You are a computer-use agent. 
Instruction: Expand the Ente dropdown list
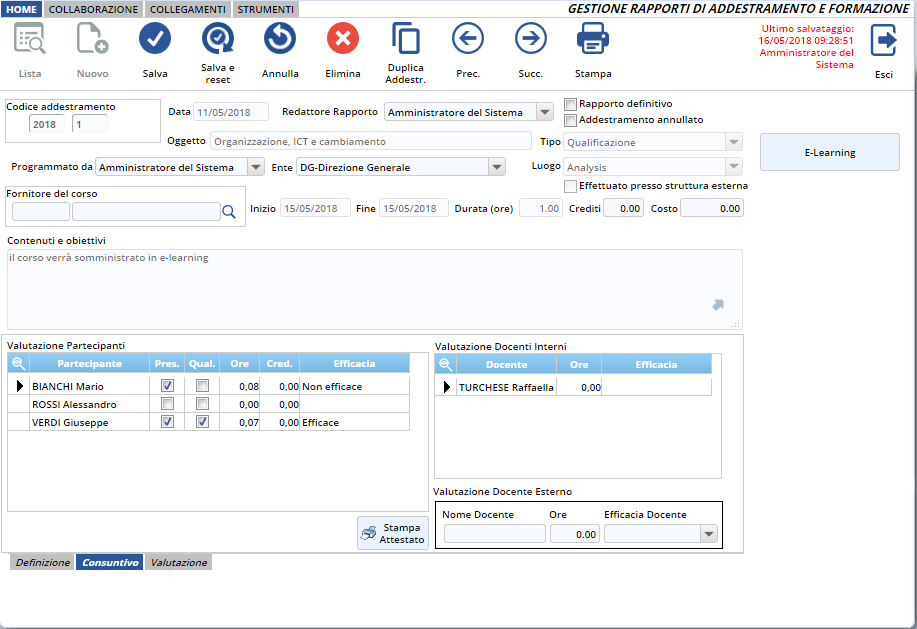[x=496, y=168]
